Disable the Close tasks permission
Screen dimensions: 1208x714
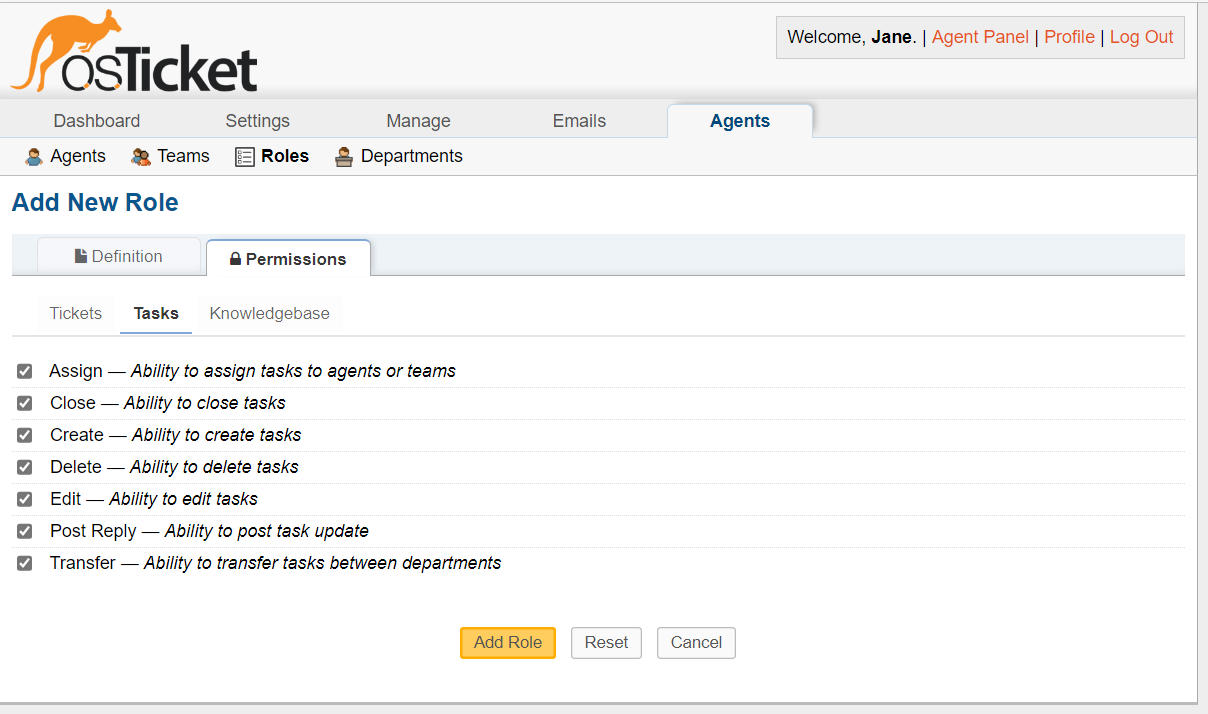click(24, 403)
